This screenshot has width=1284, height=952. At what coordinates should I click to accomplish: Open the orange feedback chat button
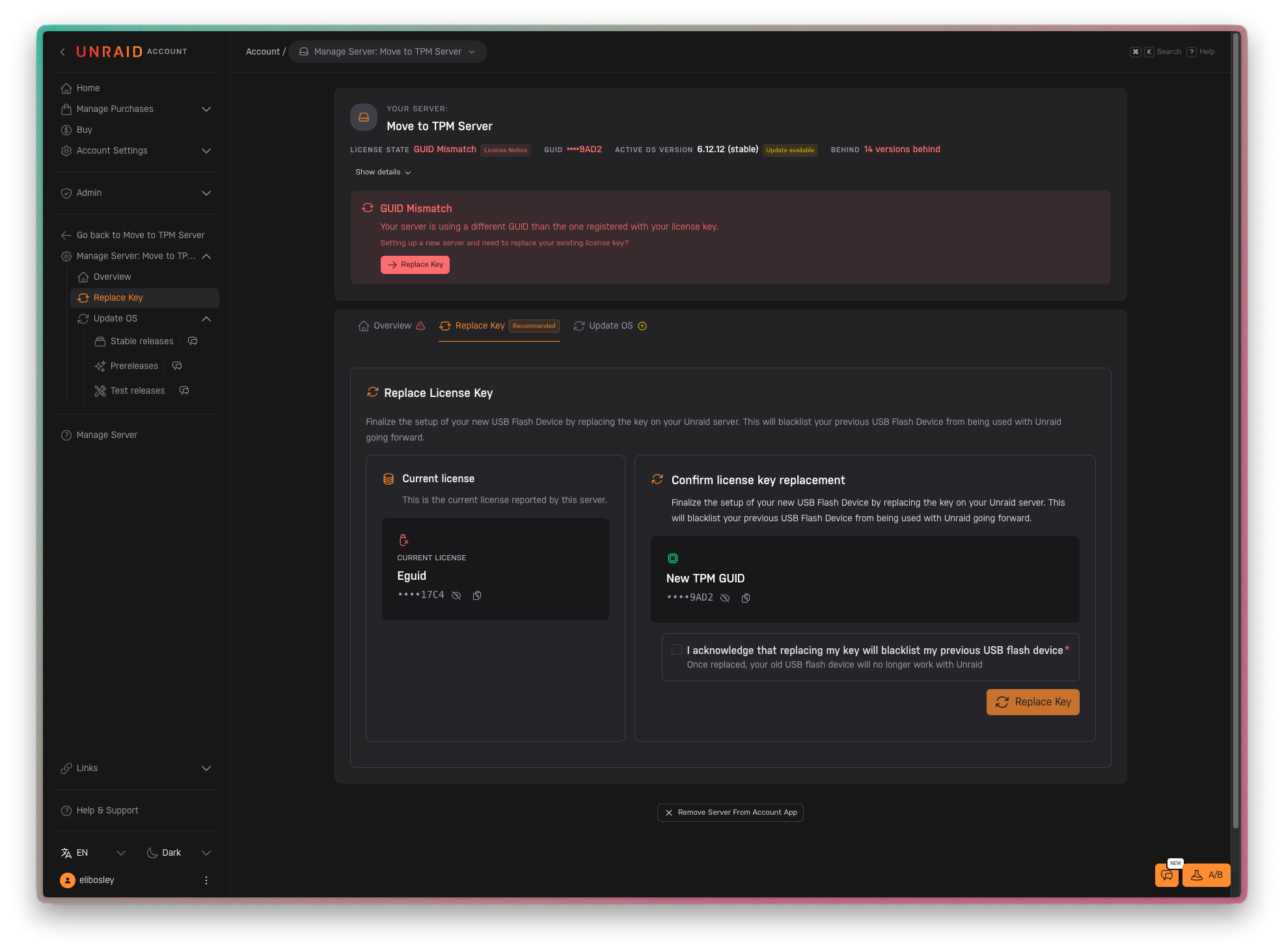1167,875
